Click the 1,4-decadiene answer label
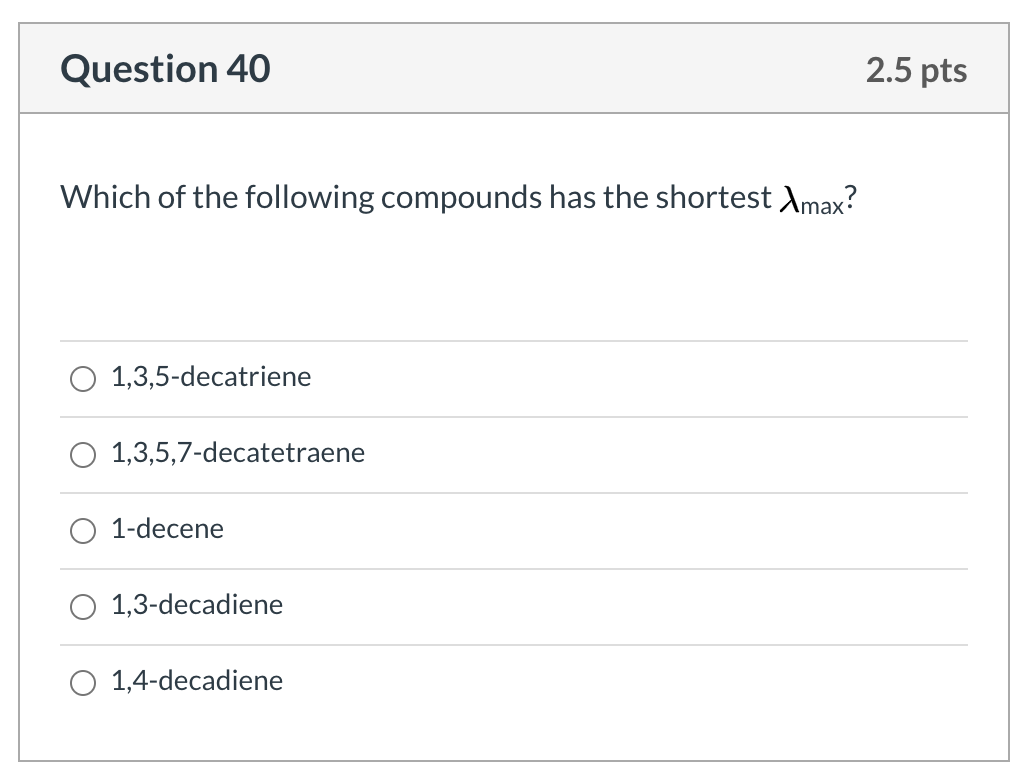 [197, 681]
